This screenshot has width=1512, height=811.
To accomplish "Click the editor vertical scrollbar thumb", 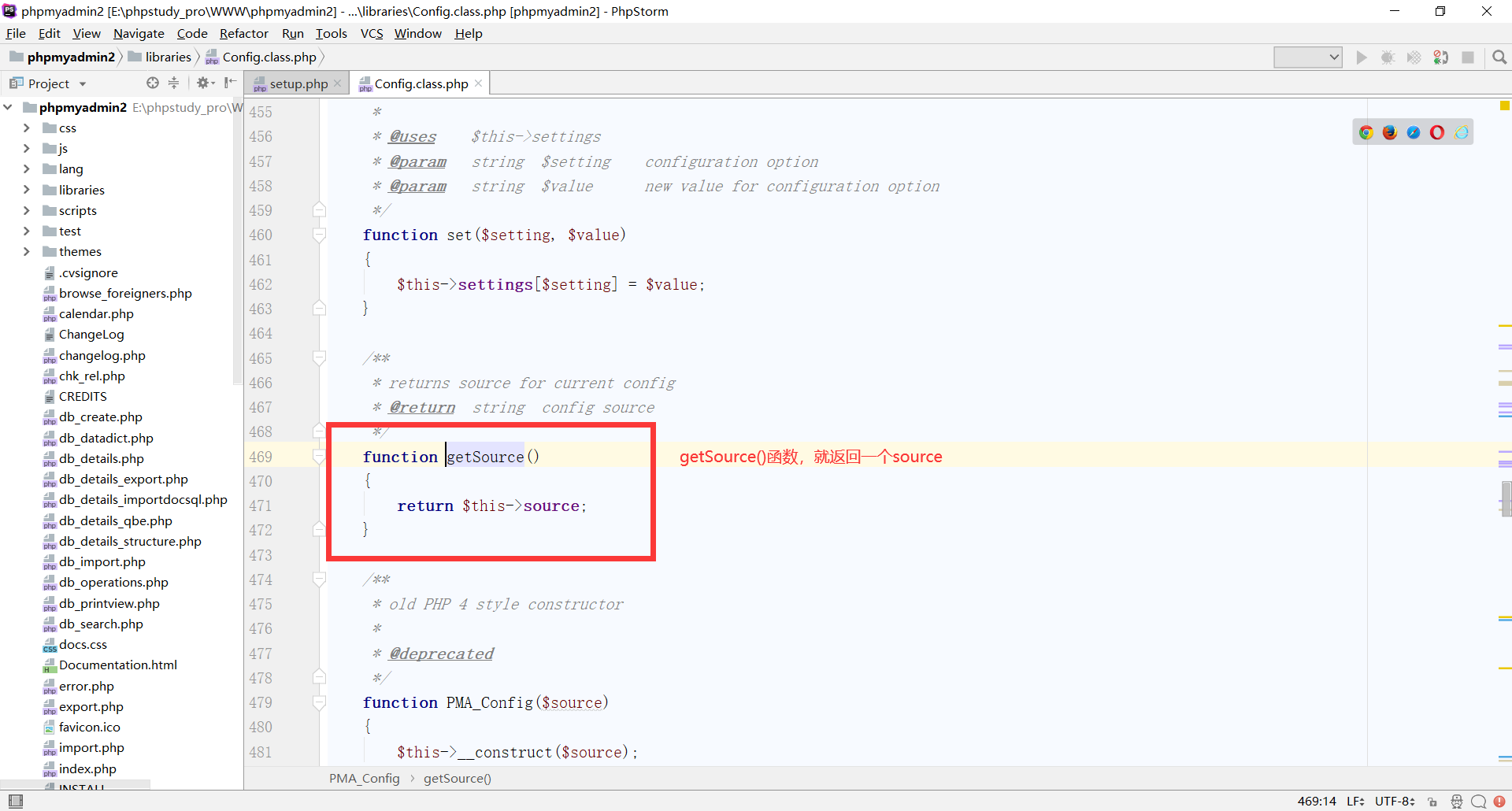I will tap(1506, 498).
